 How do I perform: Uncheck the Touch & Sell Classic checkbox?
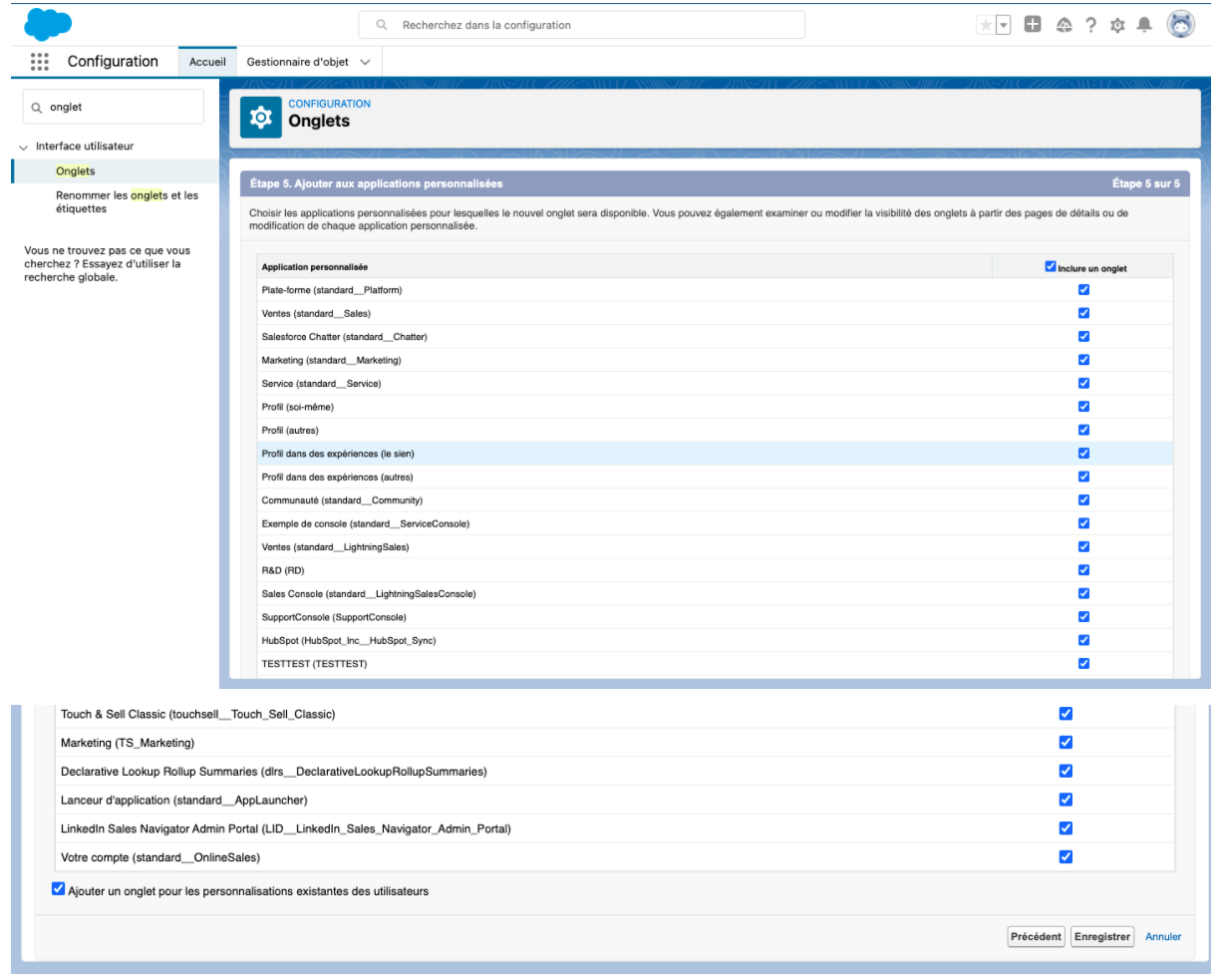pyautogui.click(x=1066, y=714)
